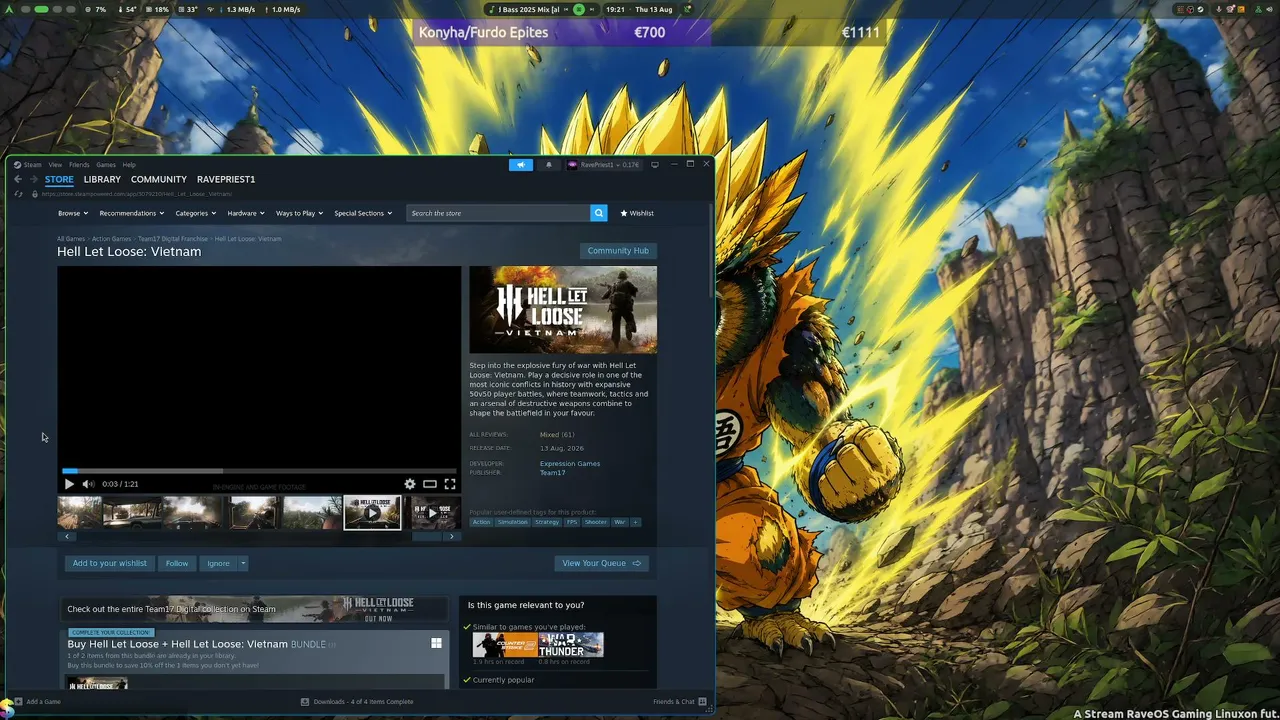
Task: Open the Special Sections dropdown
Action: (x=363, y=213)
